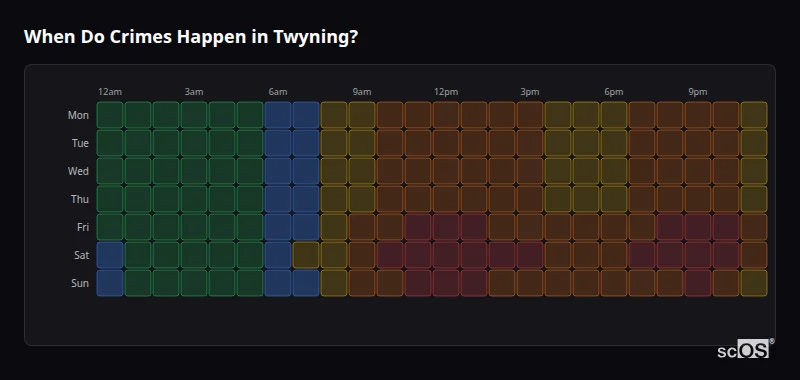Select the Monday 9pm heatmap cell
This screenshot has height=380, width=800.
coord(698,115)
